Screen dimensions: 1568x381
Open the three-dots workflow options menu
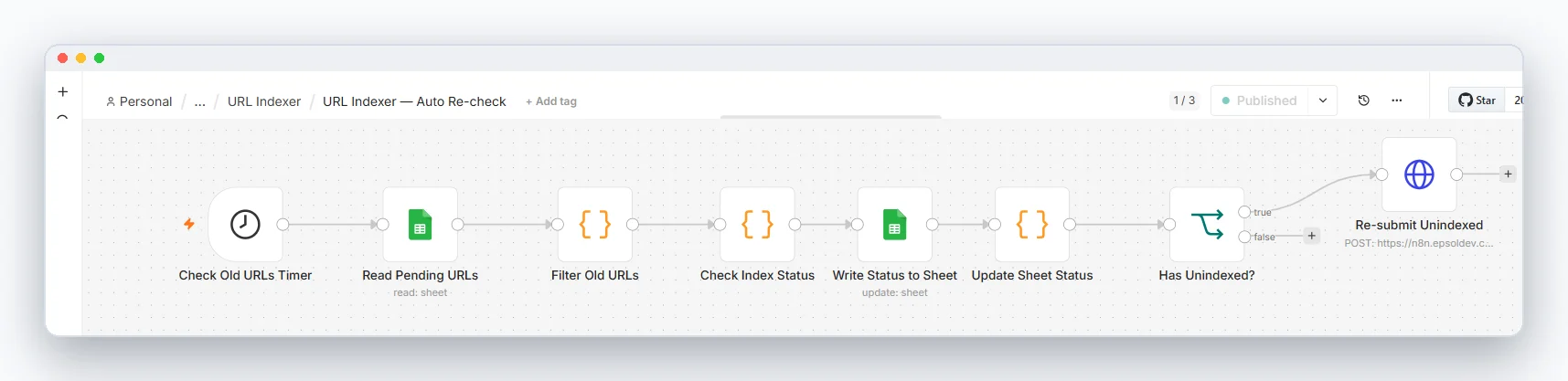pos(1397,101)
